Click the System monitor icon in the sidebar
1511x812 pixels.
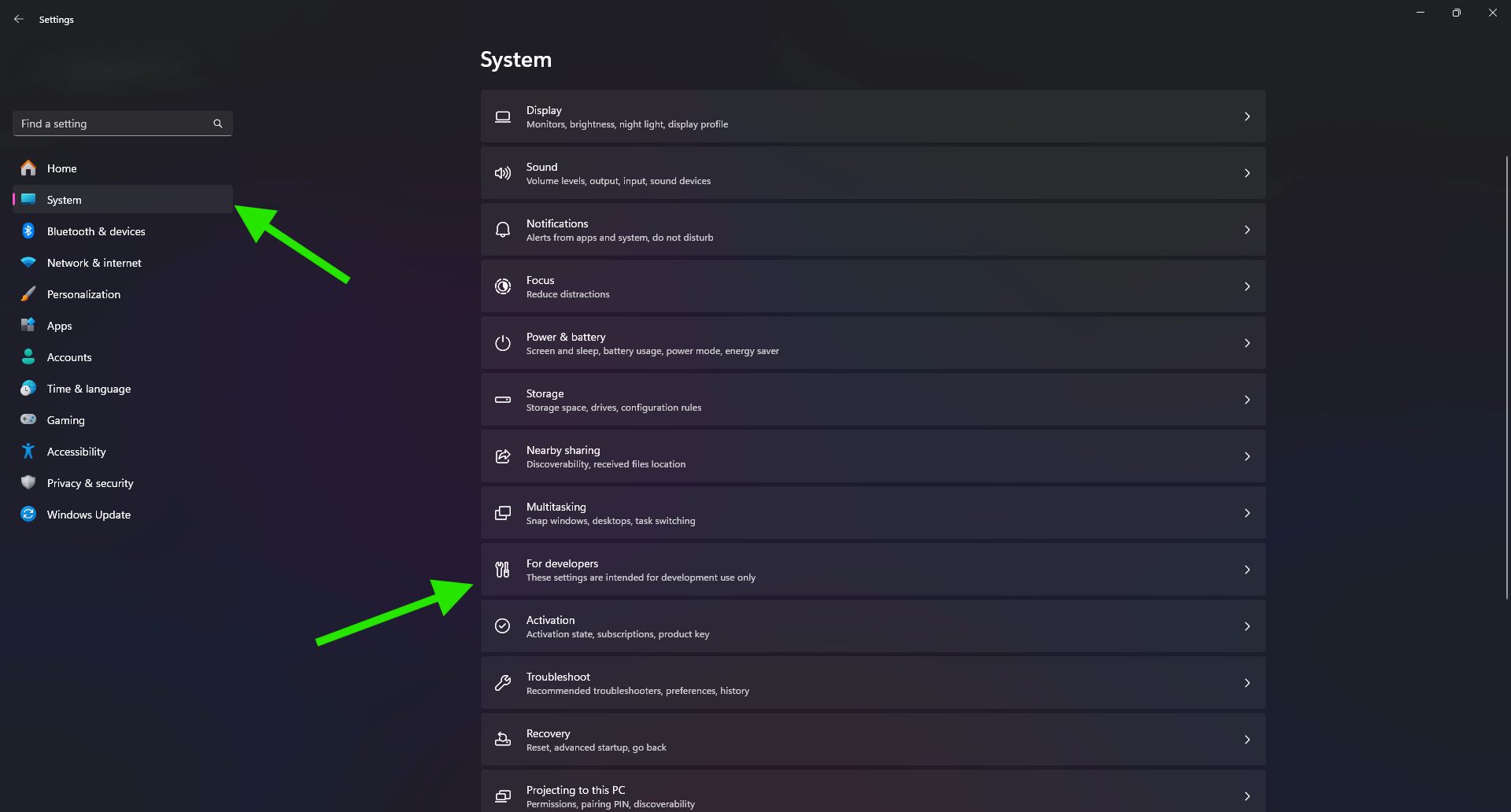(28, 199)
